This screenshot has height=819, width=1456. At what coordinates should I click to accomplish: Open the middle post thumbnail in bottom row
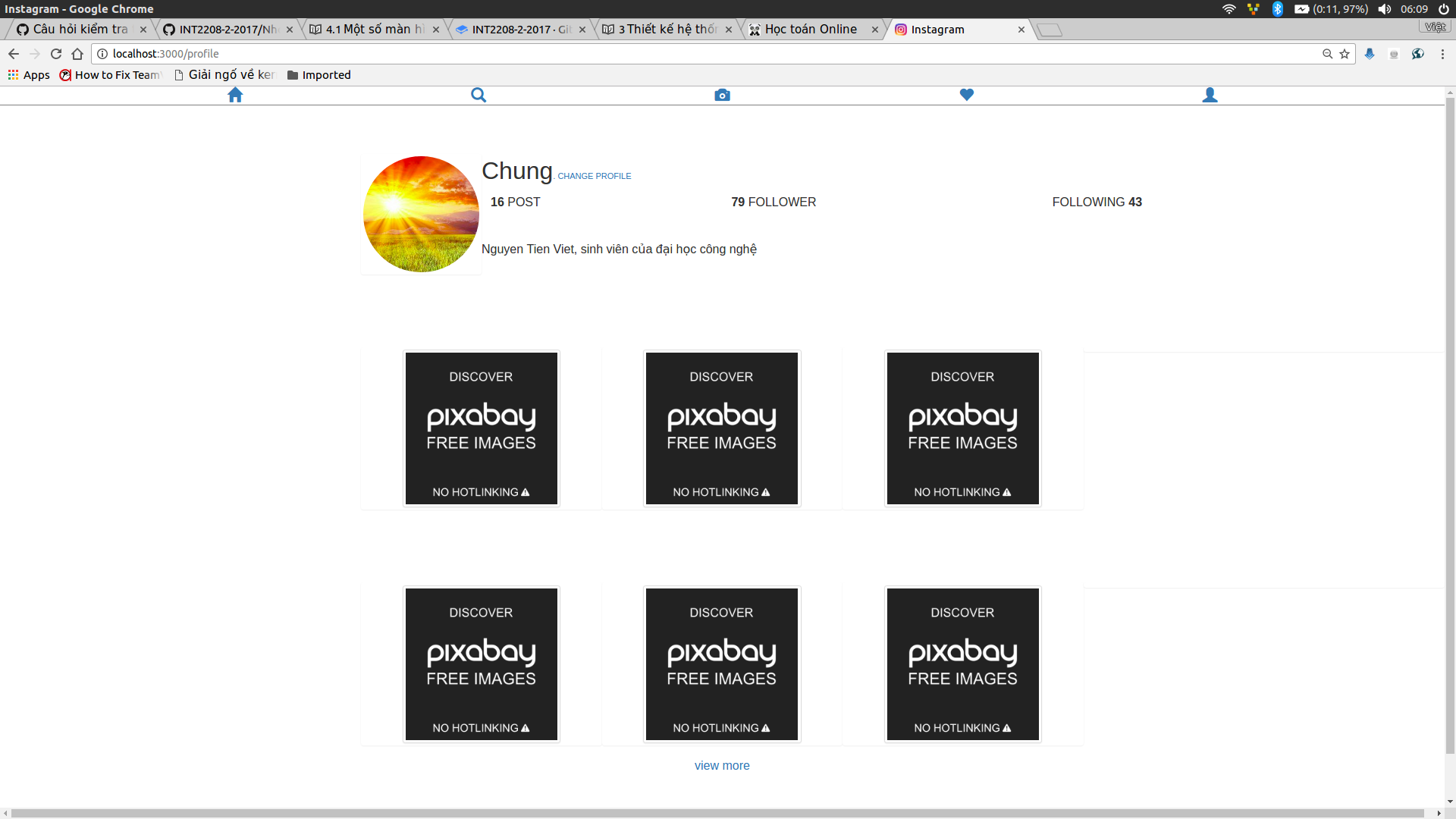click(x=721, y=664)
